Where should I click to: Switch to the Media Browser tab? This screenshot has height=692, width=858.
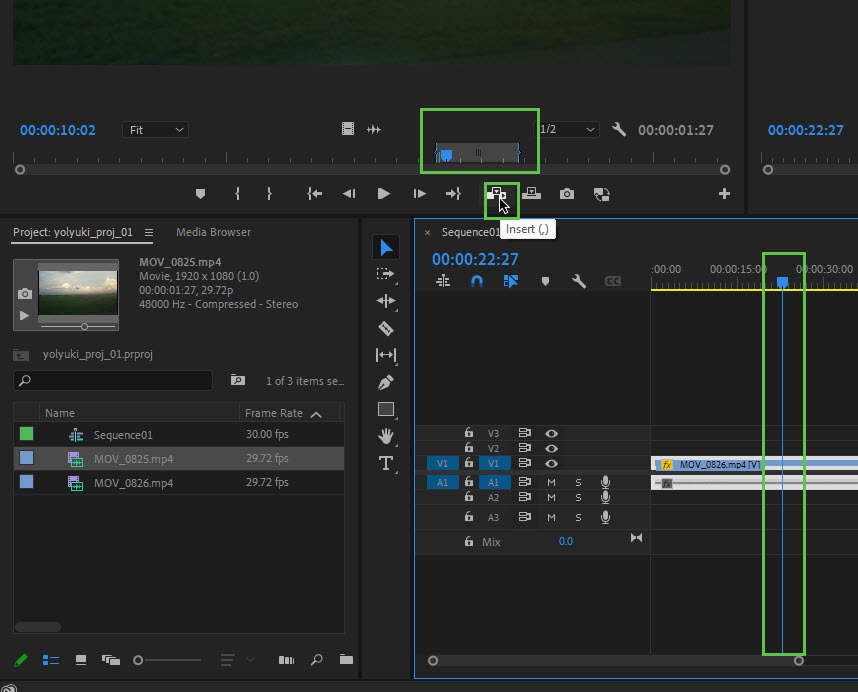(x=213, y=232)
